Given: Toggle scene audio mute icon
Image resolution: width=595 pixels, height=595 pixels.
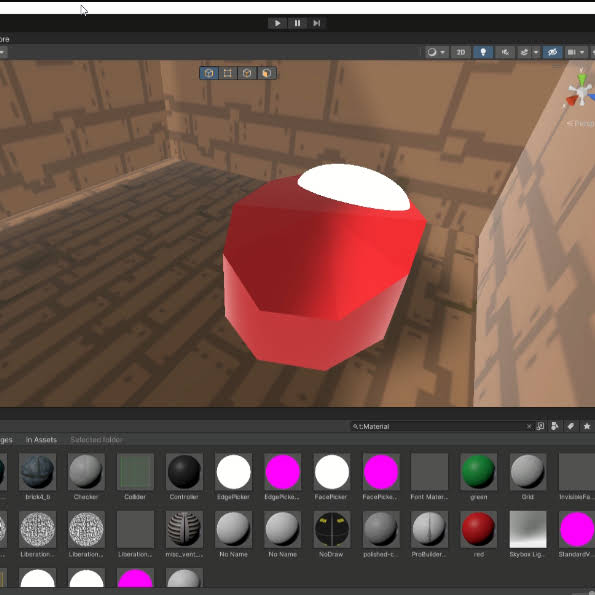Looking at the screenshot, I should tap(505, 52).
